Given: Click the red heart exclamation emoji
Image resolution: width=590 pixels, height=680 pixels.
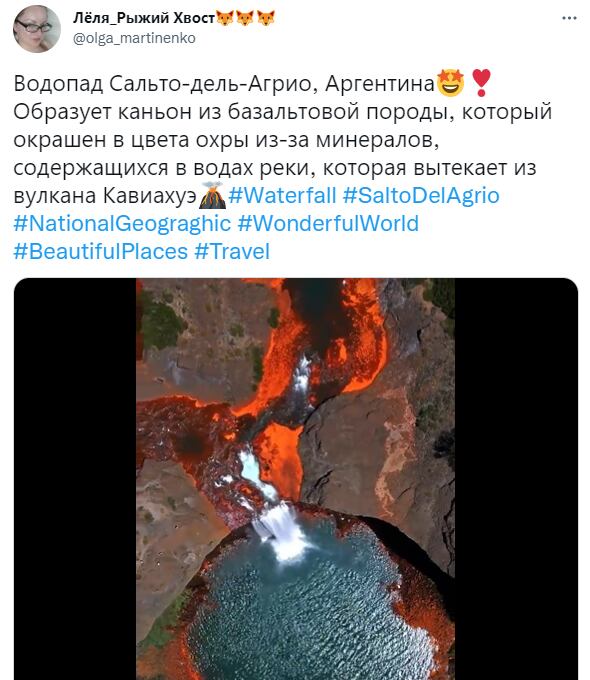Looking at the screenshot, I should pos(480,83).
